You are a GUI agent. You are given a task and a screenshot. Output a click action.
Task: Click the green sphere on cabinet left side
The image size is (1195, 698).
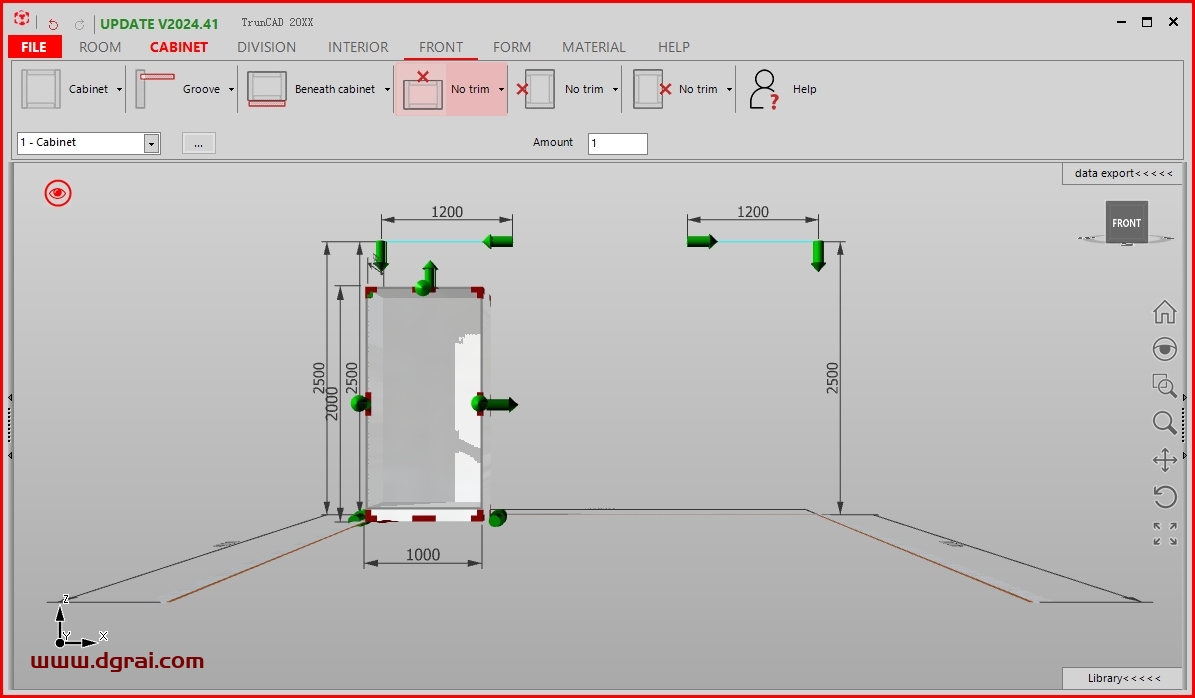coord(359,403)
